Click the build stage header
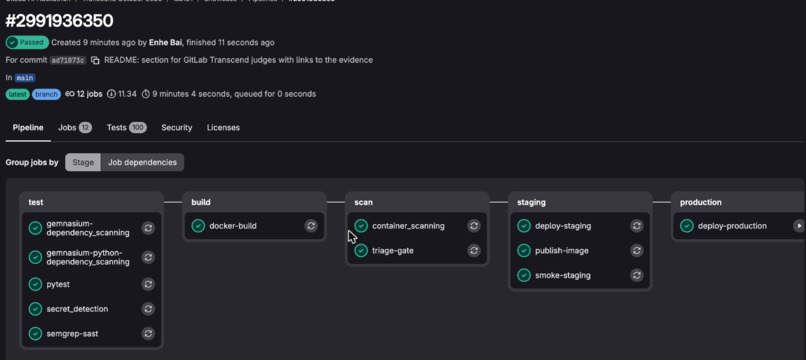The image size is (806, 360). coord(201,202)
